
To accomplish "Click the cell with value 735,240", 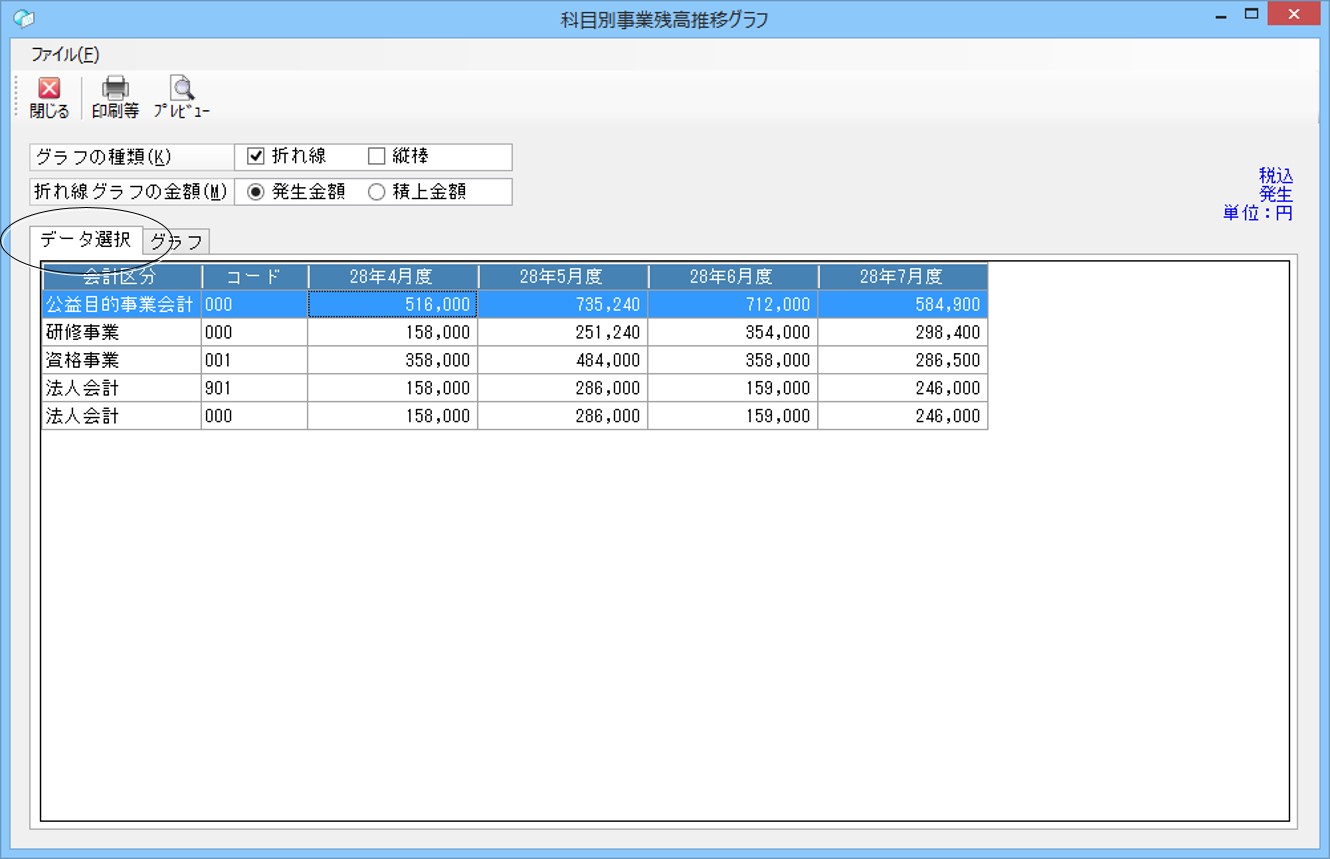I will (563, 304).
